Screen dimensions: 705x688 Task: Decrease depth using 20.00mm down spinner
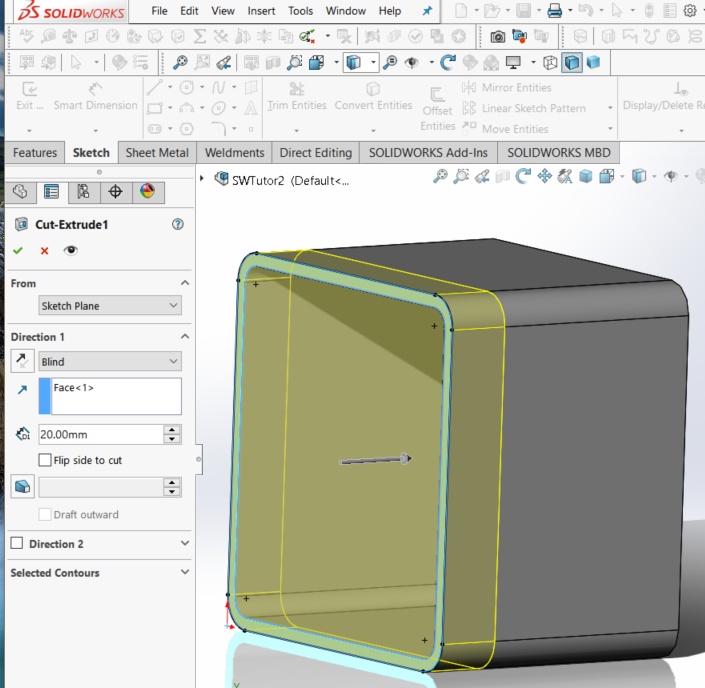point(172,439)
